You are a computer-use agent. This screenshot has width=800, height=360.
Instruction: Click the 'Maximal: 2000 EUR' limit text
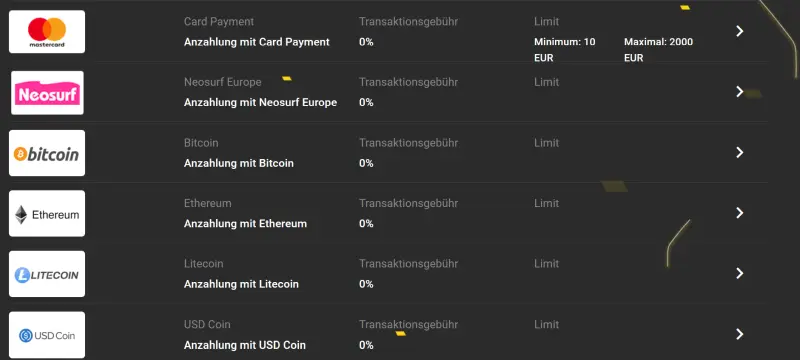(659, 49)
